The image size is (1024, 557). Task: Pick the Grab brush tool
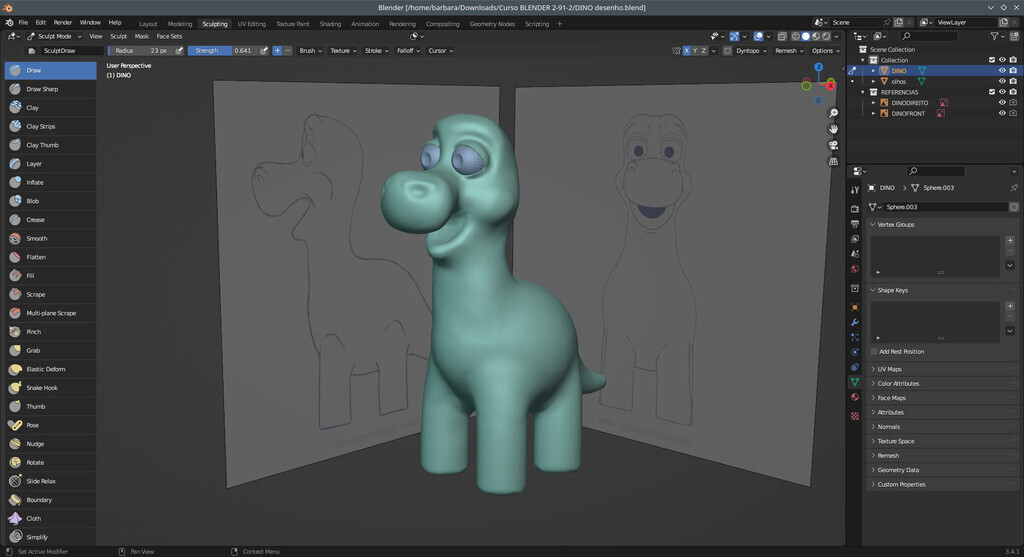point(33,350)
